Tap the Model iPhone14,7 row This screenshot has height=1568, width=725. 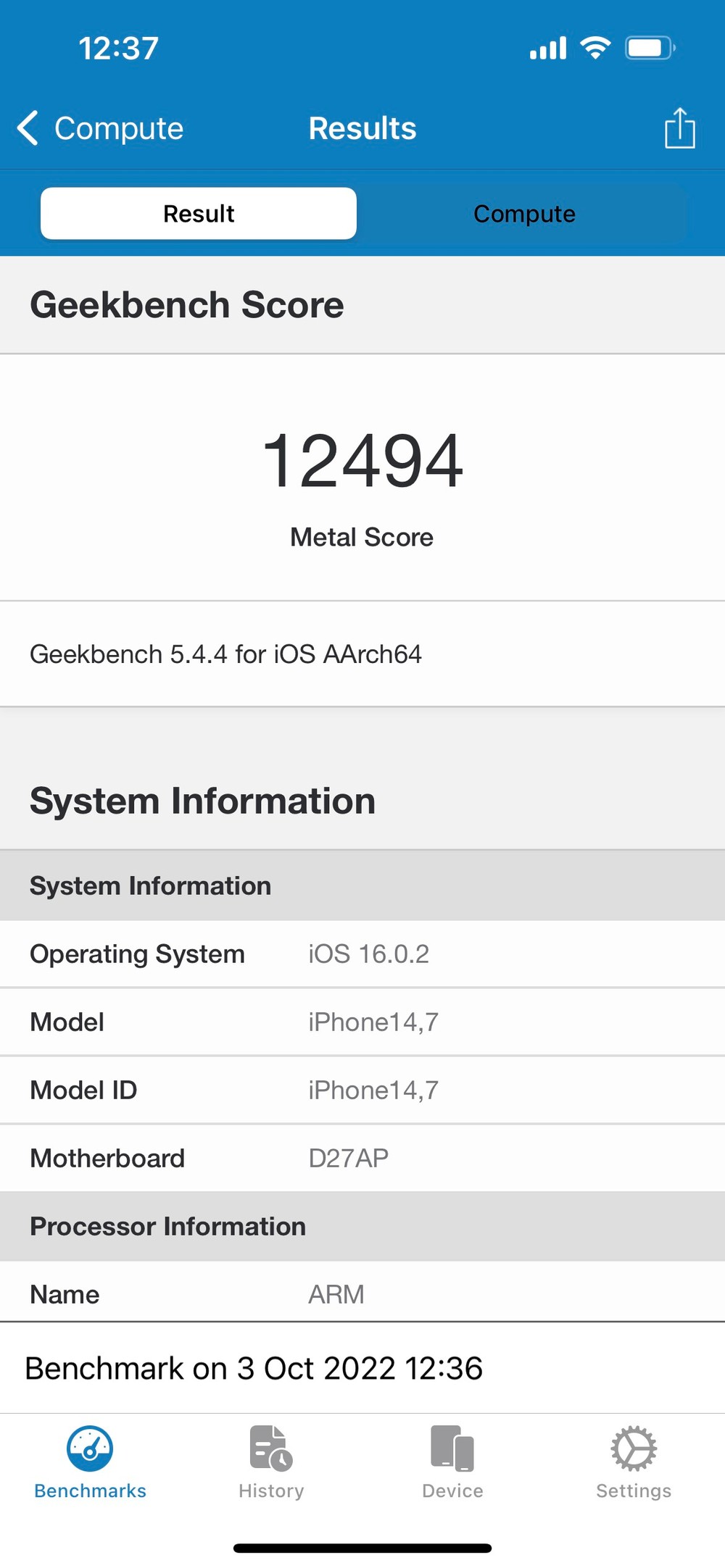(362, 1022)
